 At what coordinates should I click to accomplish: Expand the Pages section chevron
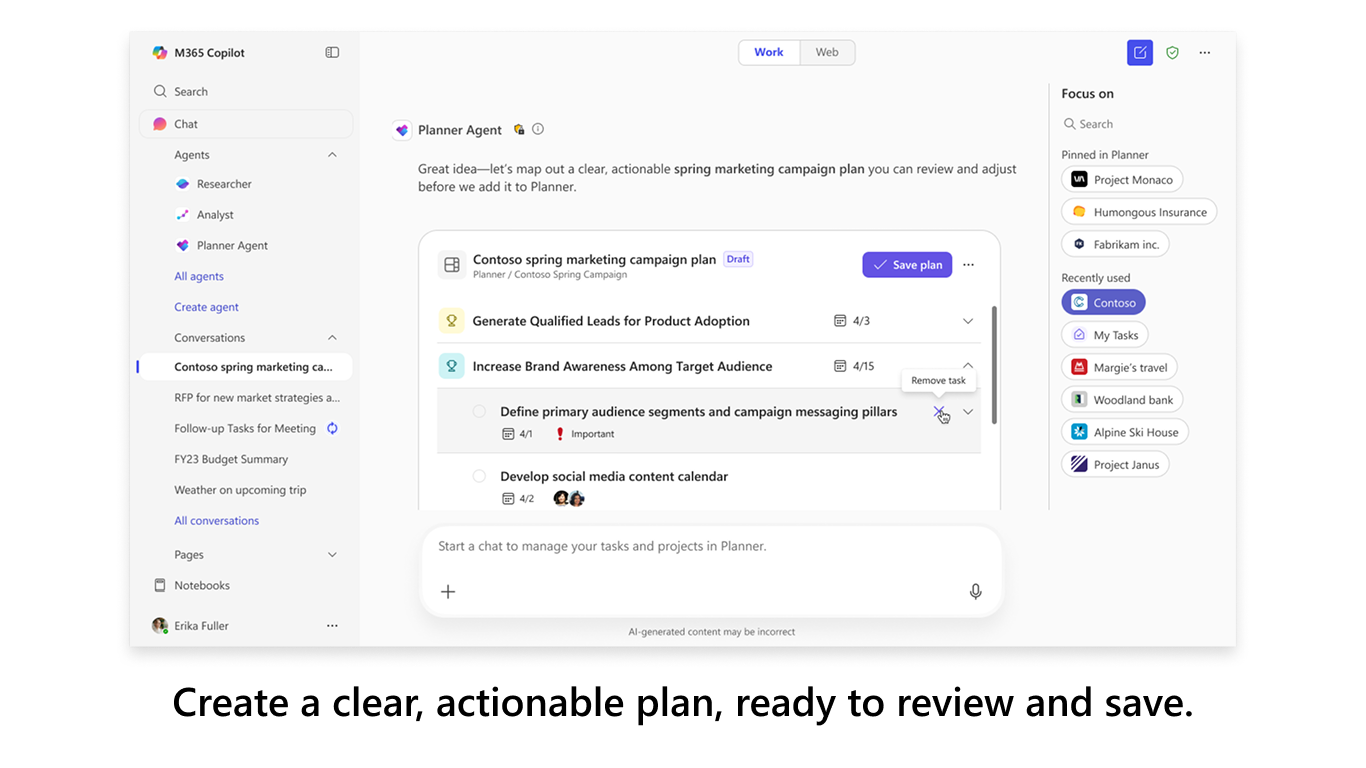[332, 555]
